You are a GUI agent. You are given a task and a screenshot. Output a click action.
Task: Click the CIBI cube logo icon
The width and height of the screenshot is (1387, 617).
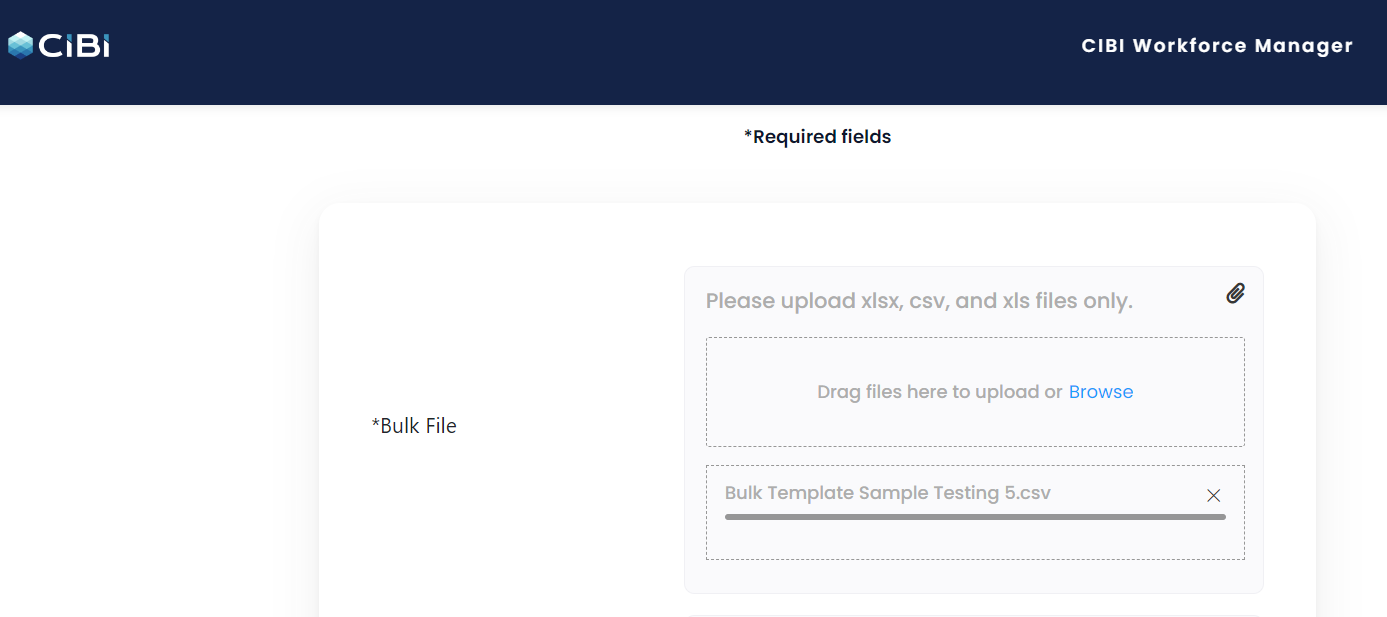click(21, 45)
